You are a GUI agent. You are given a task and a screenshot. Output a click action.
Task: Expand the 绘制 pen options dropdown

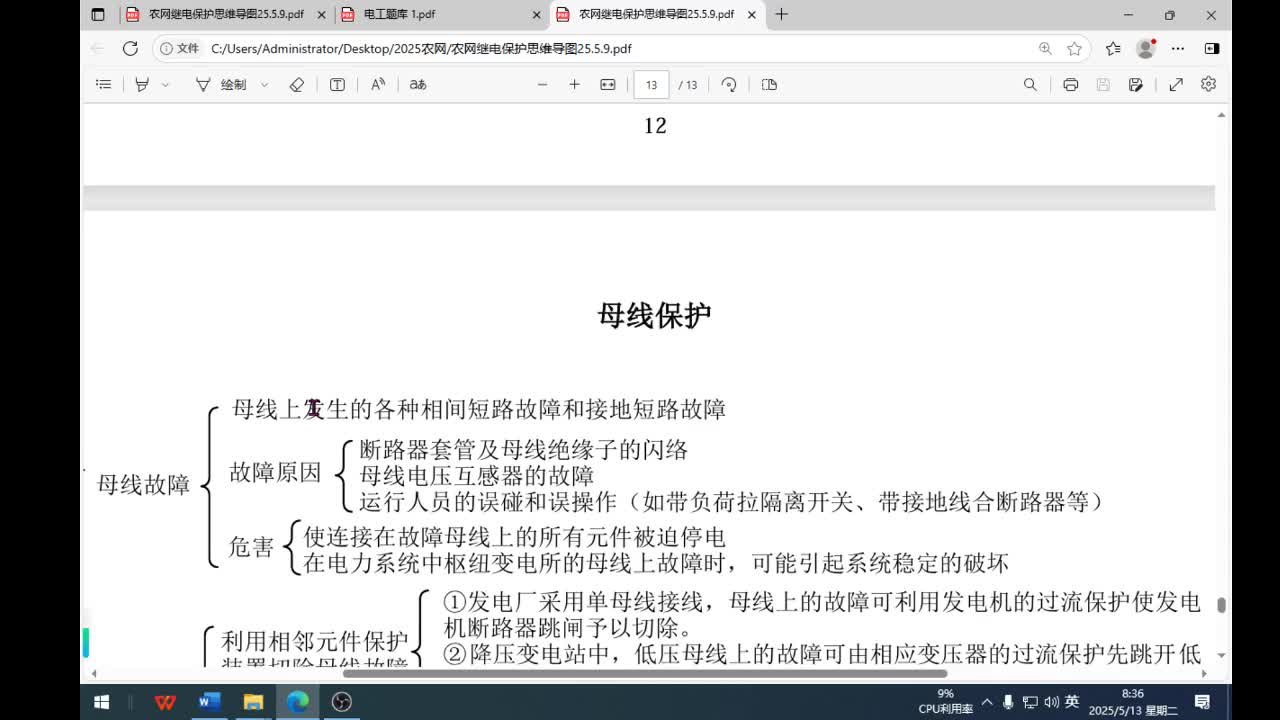[x=264, y=85]
